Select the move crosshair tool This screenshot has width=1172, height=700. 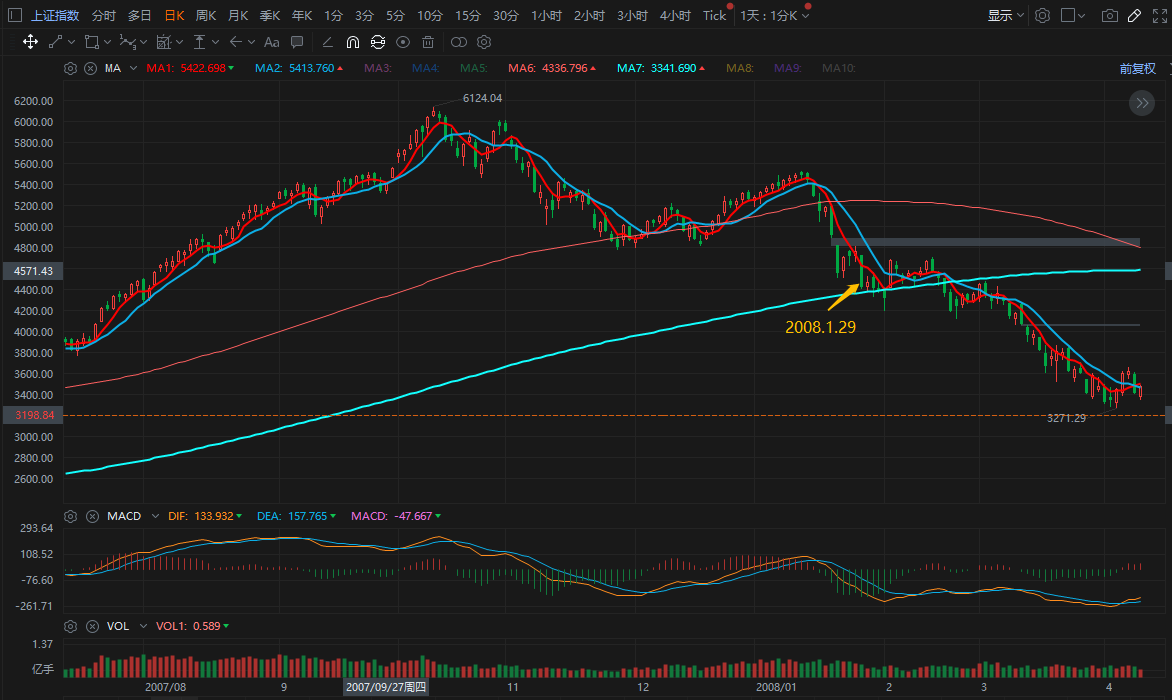[30, 42]
